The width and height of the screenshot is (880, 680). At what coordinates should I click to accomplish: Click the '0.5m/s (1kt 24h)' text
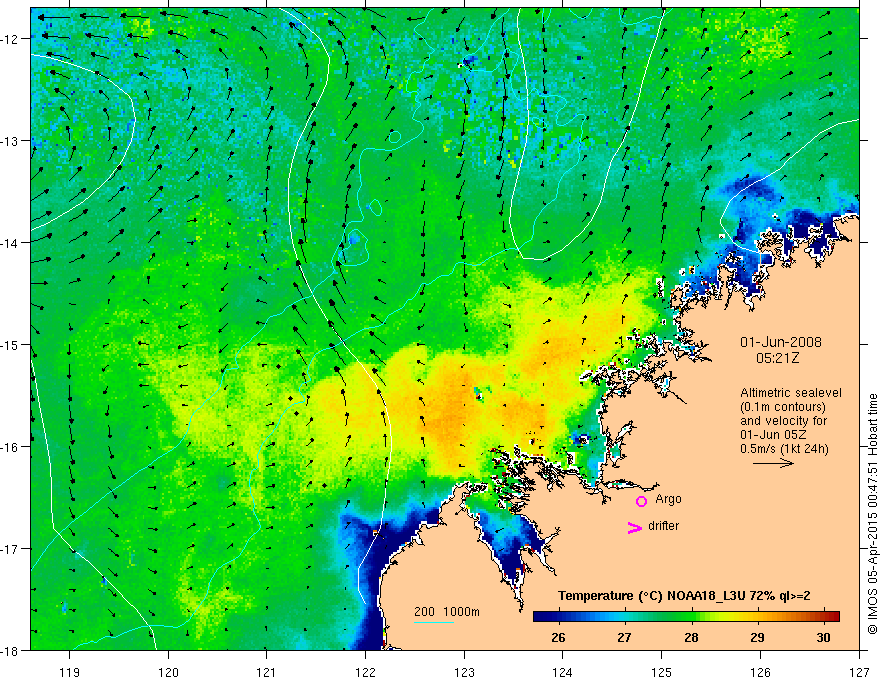click(x=784, y=449)
